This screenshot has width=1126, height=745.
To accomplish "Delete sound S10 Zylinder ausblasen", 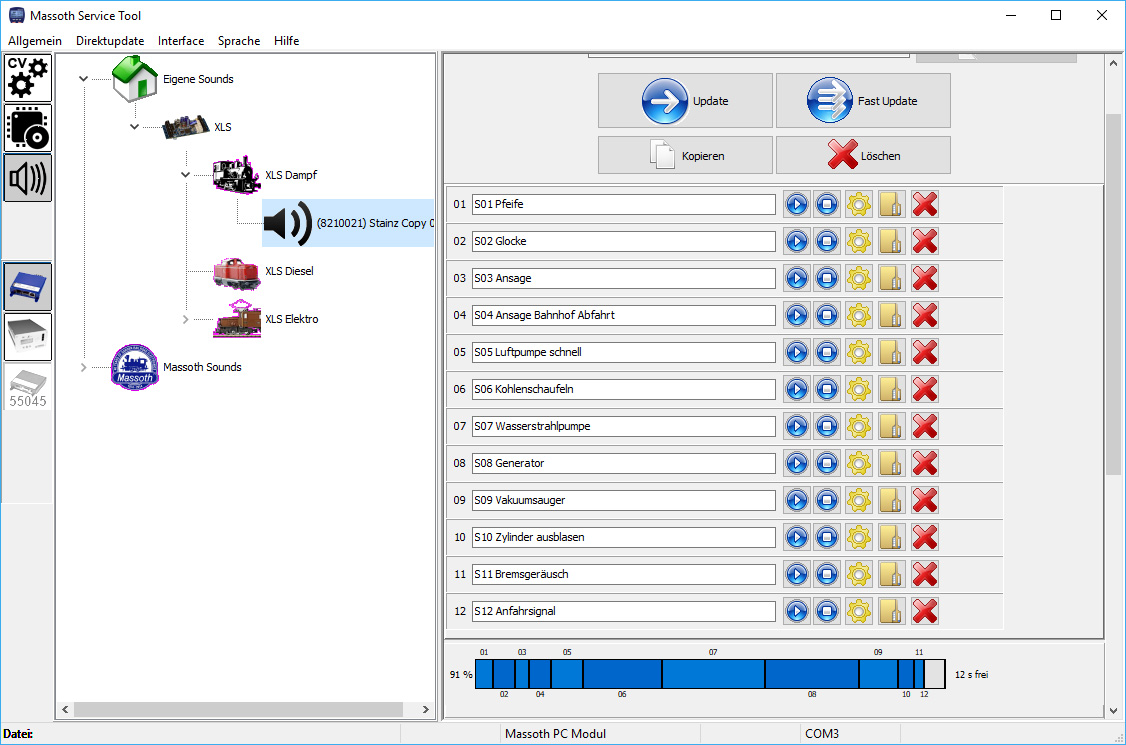I will 925,537.
